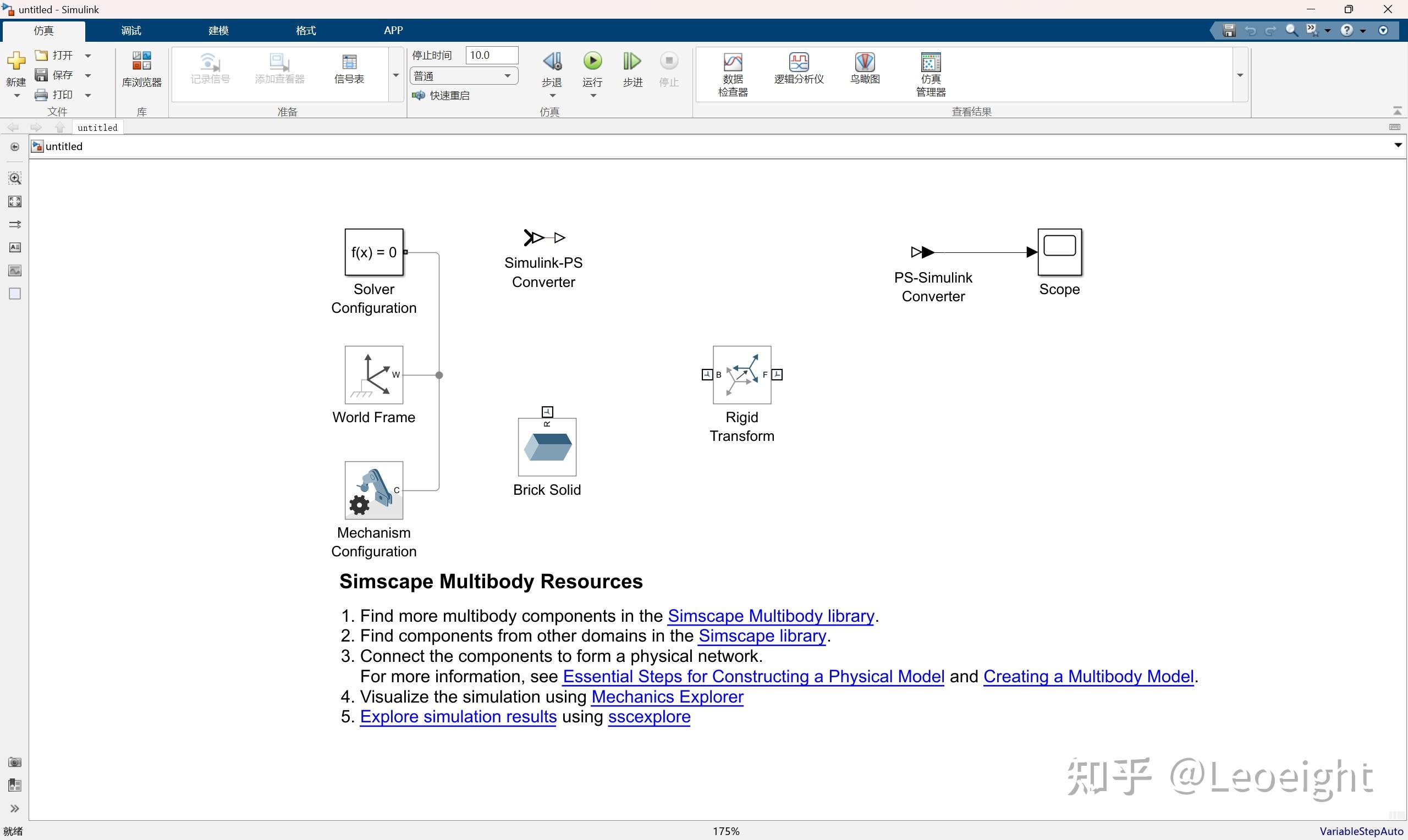Switch to the Format tab
This screenshot has width=1408, height=840.
306,31
